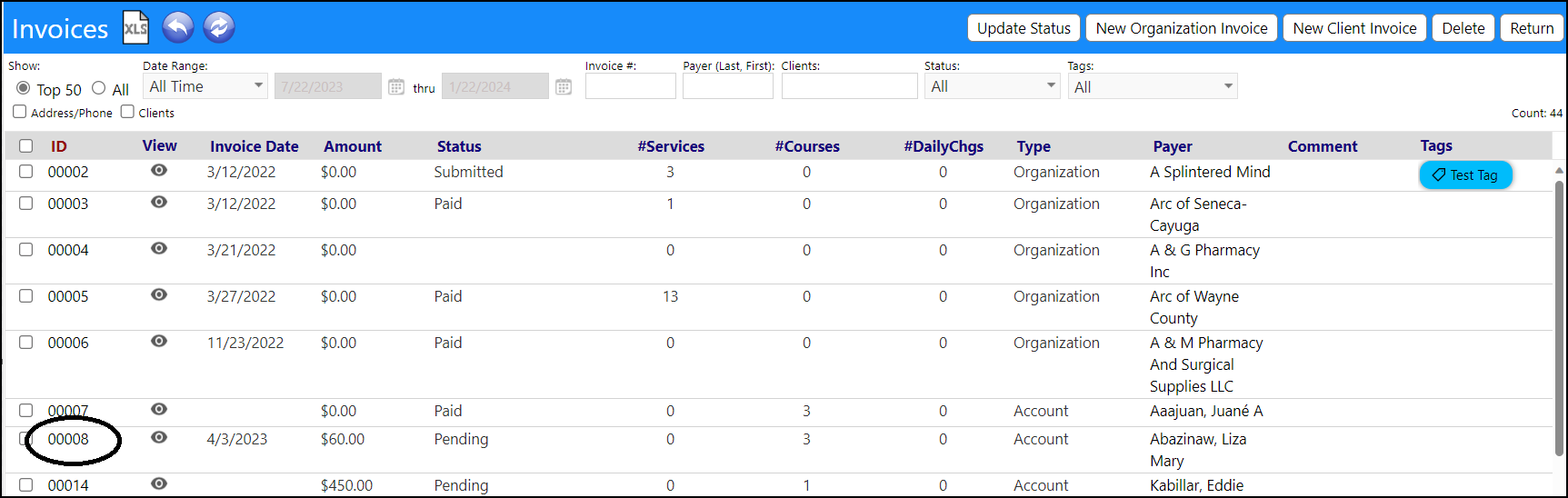Click the Invoice # input field

coord(631,86)
